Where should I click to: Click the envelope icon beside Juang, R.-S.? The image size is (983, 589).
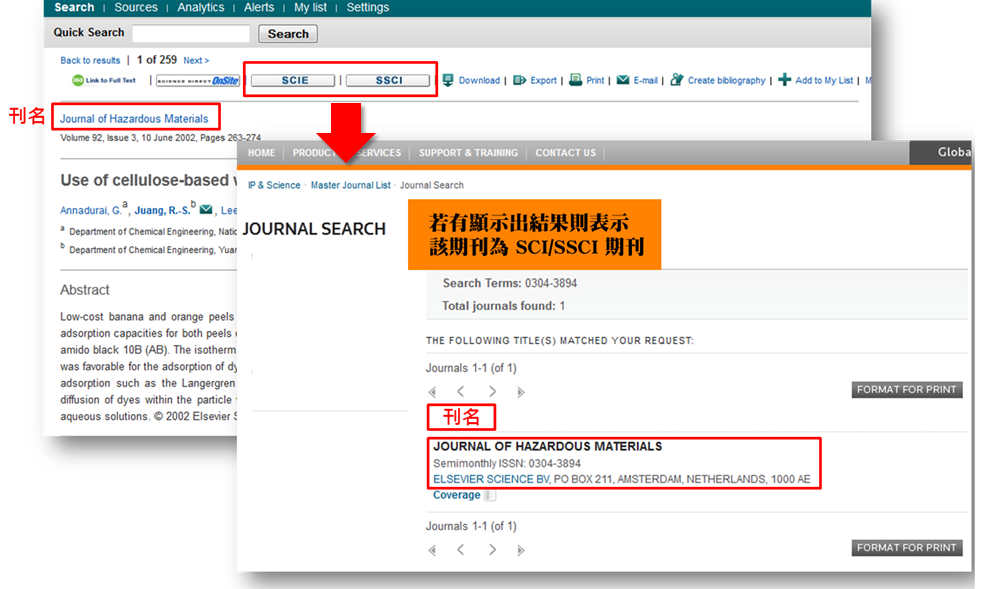point(206,209)
